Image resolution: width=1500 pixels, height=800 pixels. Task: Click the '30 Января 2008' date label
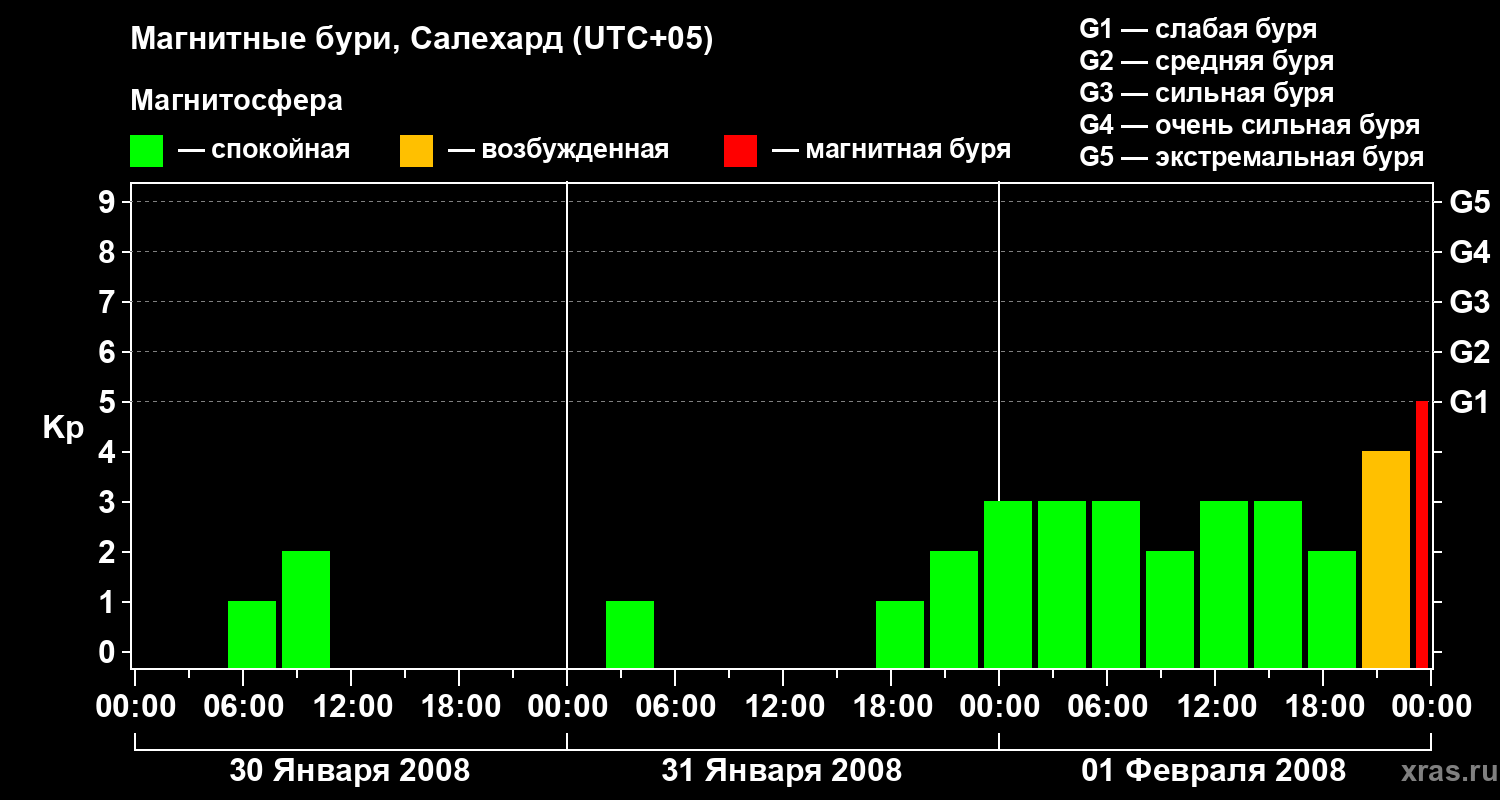350,771
